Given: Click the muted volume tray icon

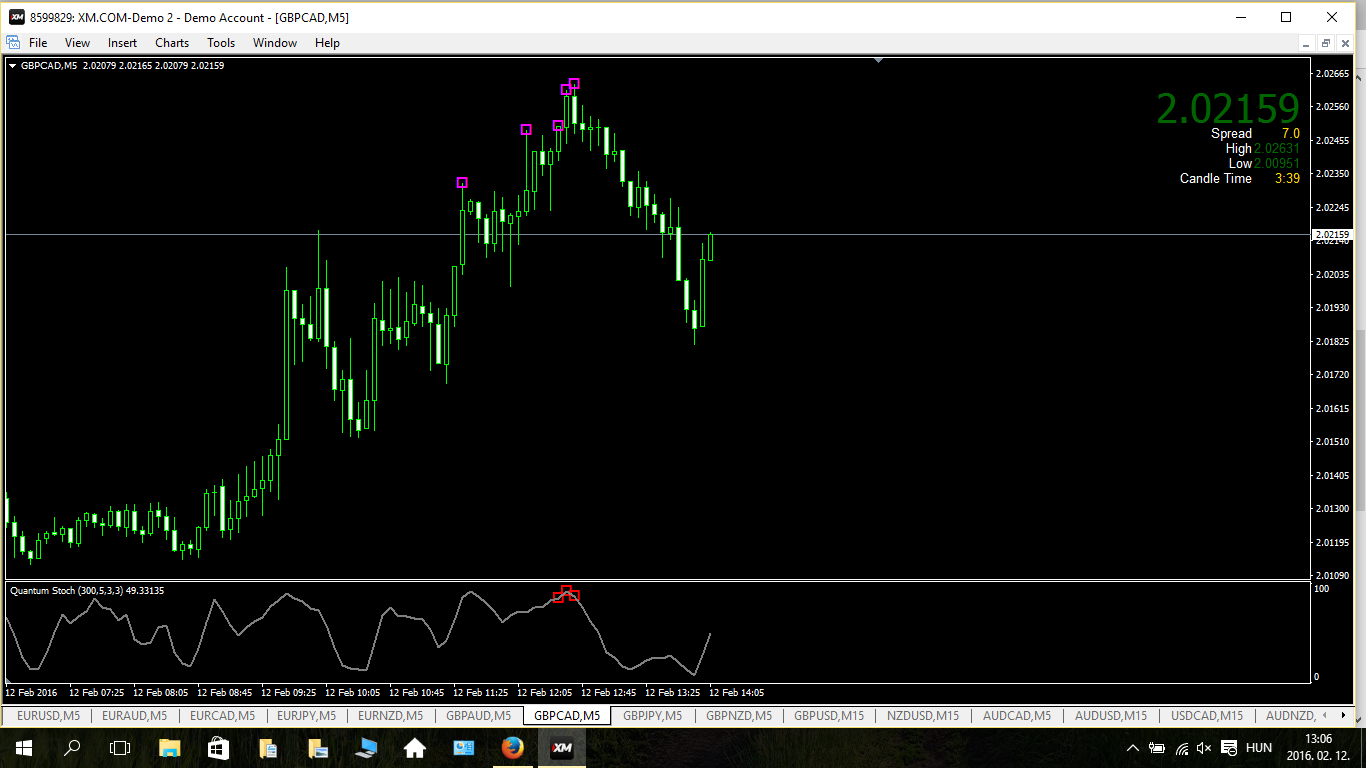Looking at the screenshot, I should 1204,748.
